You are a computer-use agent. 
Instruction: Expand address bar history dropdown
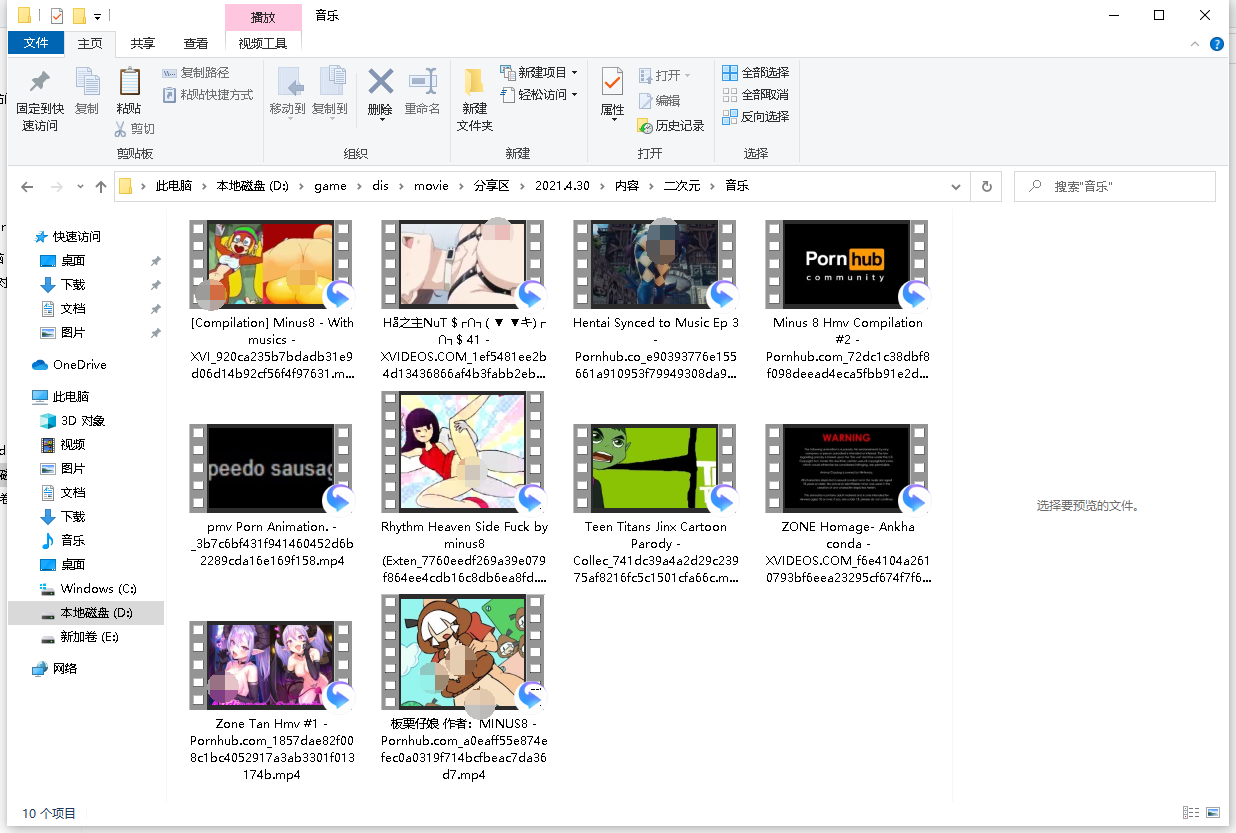[x=957, y=187]
